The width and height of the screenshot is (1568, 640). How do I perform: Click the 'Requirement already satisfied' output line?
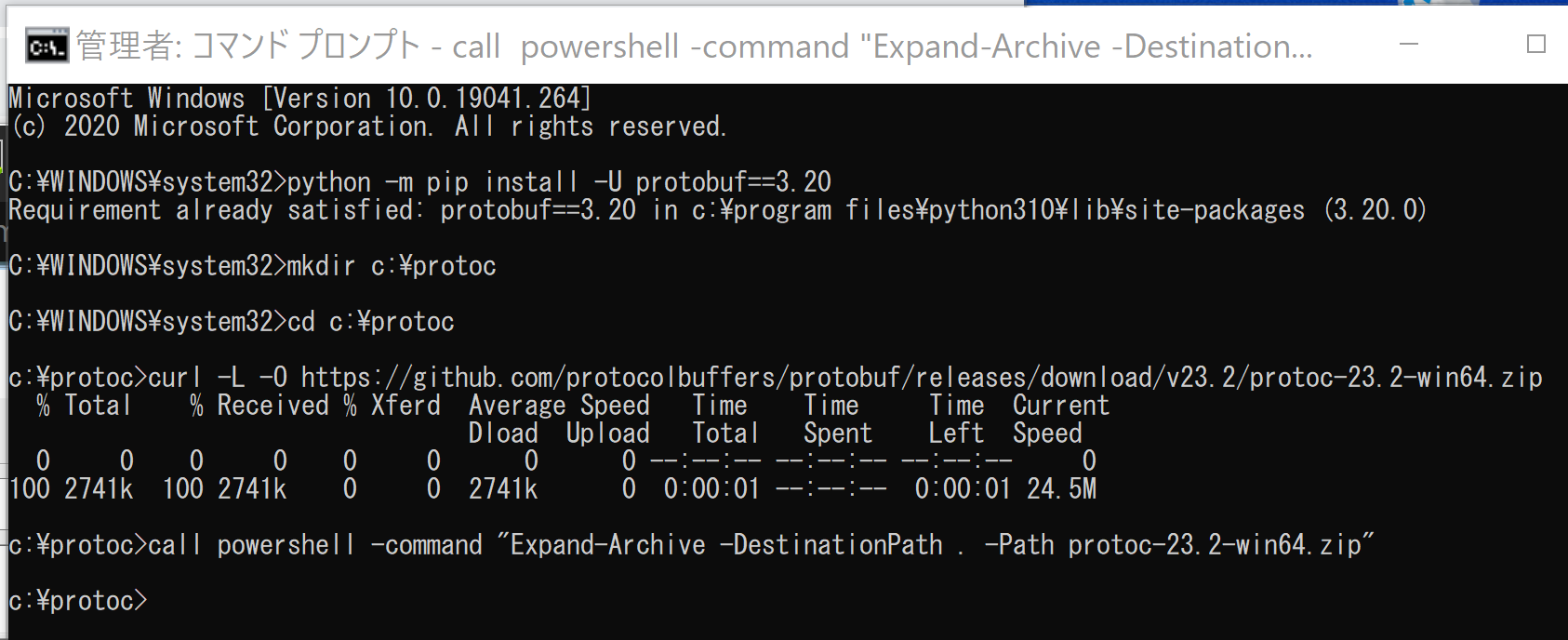pos(717,210)
